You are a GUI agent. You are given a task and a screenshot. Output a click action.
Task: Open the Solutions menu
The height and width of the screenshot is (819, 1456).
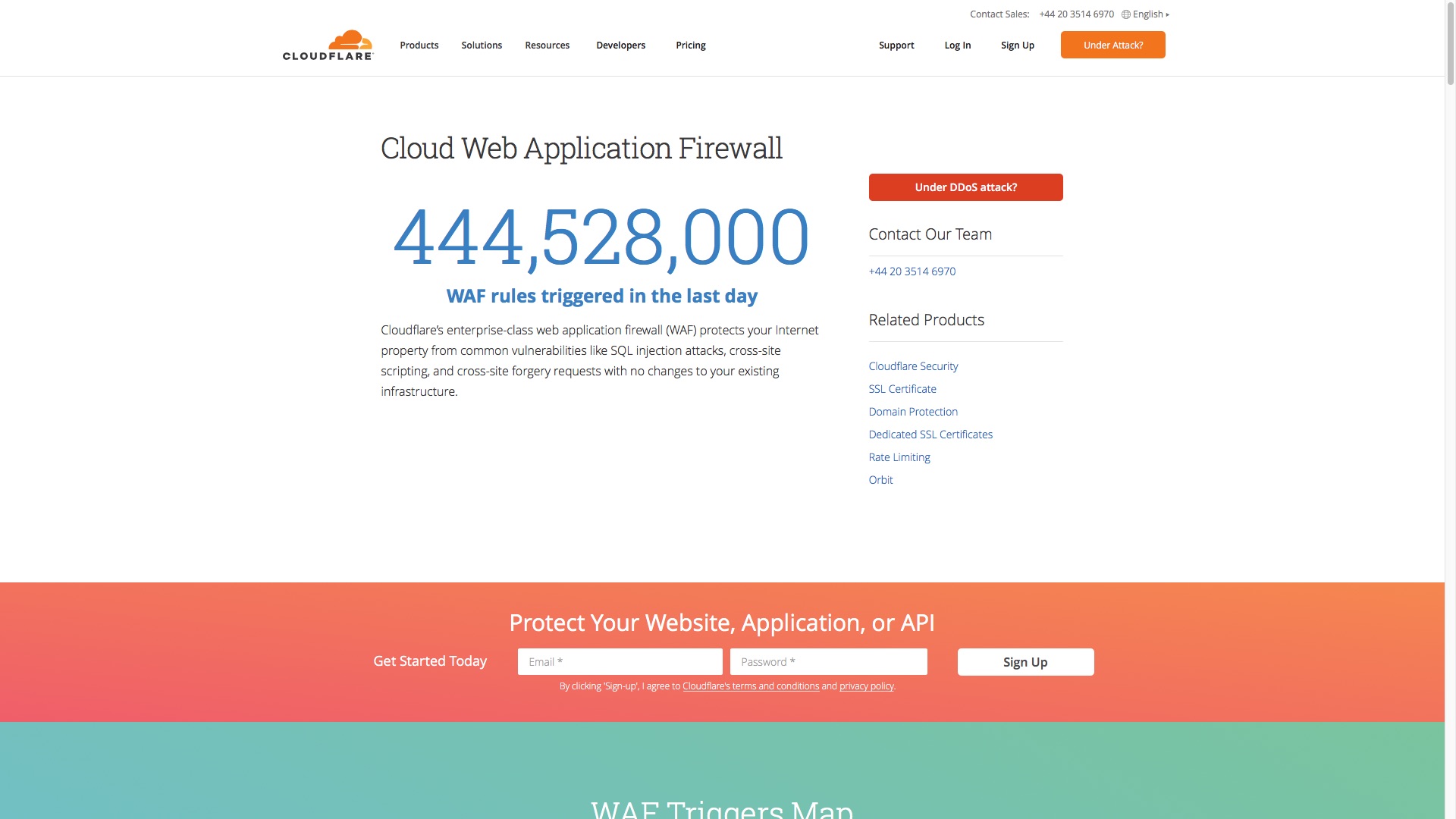pyautogui.click(x=482, y=45)
